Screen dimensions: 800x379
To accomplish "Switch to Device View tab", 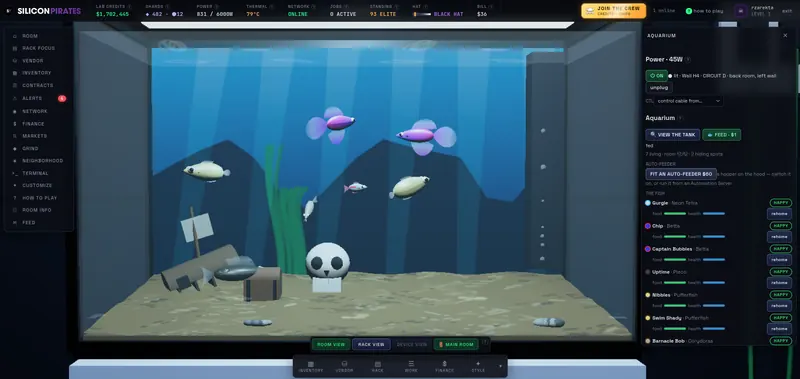I will 412,344.
